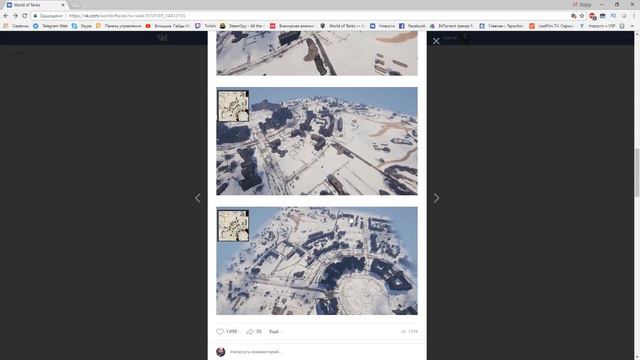
Task: Open the user avatar next to comment field
Action: coord(220,351)
